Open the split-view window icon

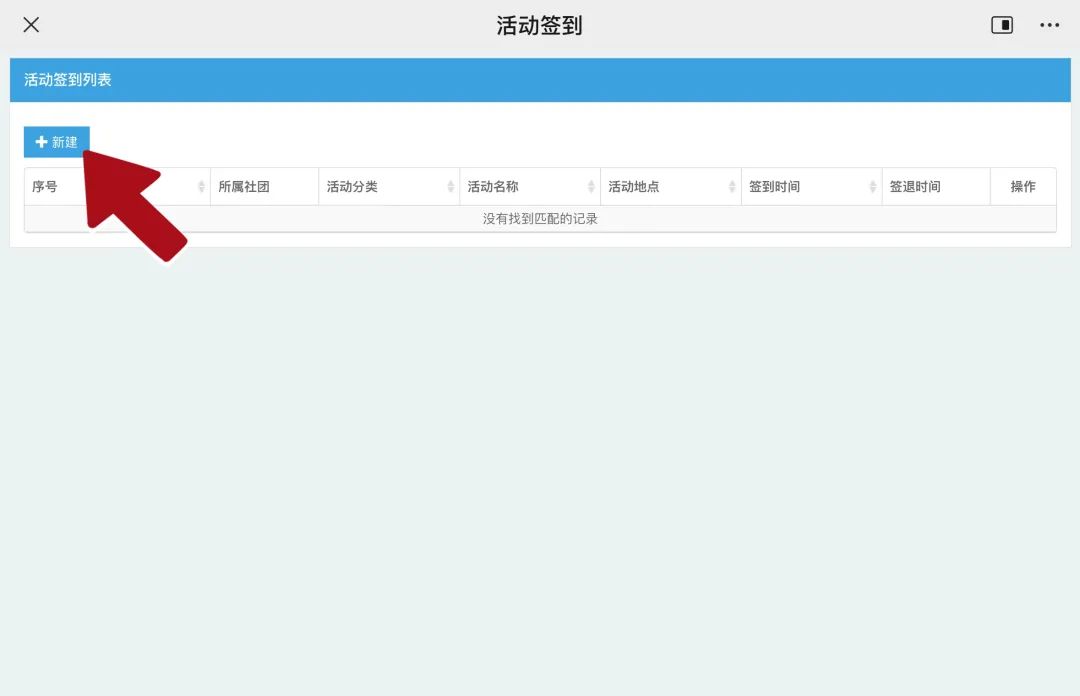(x=1001, y=25)
